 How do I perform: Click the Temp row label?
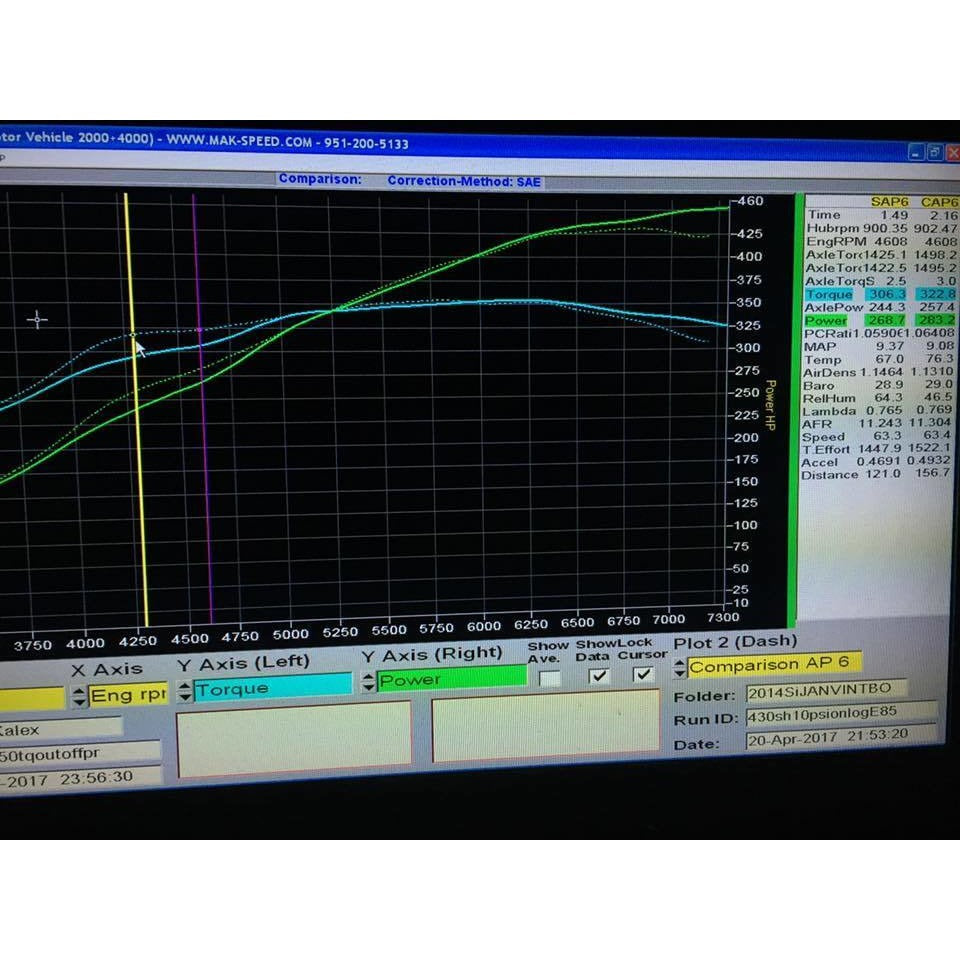tap(822, 360)
